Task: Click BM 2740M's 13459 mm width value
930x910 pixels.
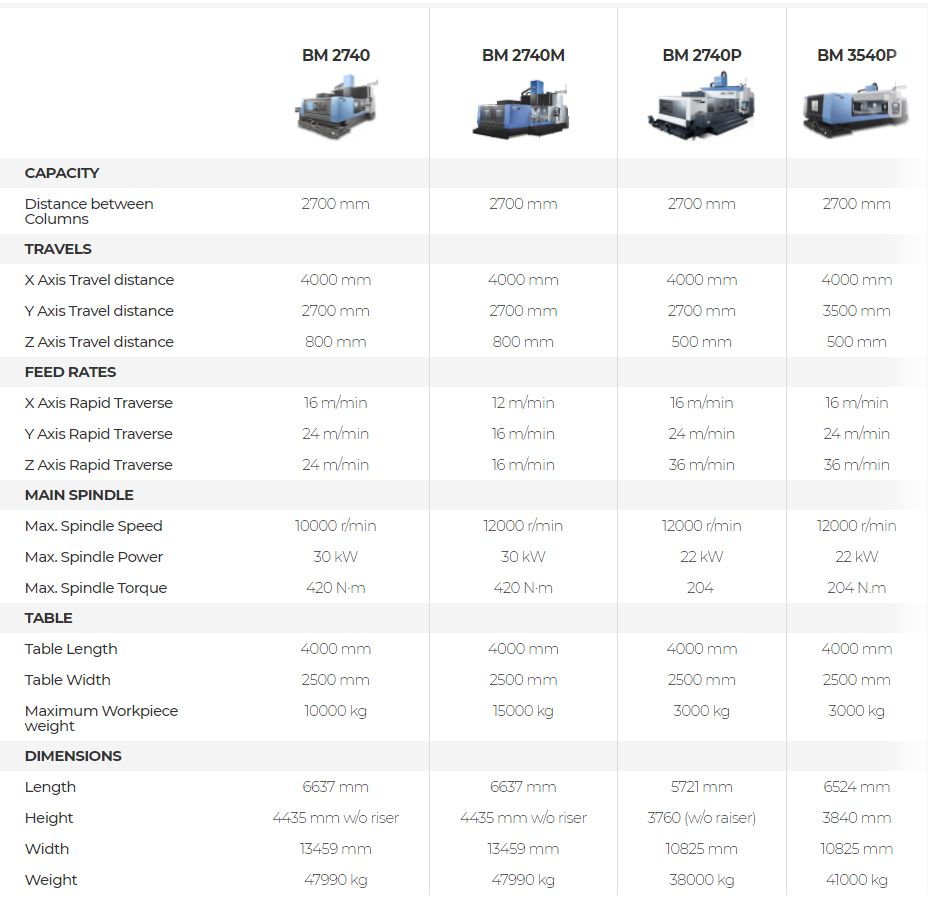Action: pyautogui.click(x=523, y=849)
